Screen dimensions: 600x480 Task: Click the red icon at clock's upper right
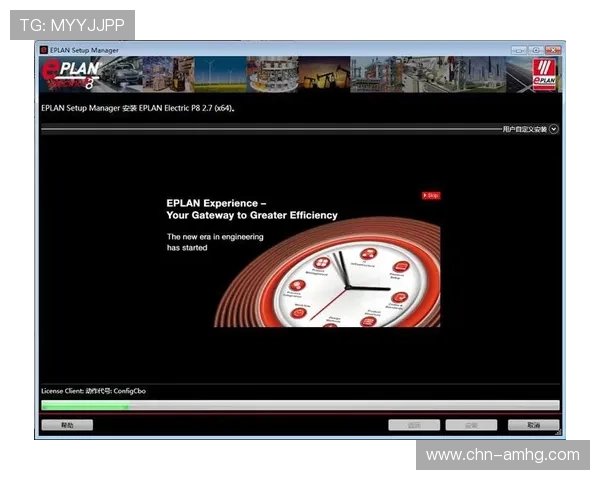tap(400, 267)
